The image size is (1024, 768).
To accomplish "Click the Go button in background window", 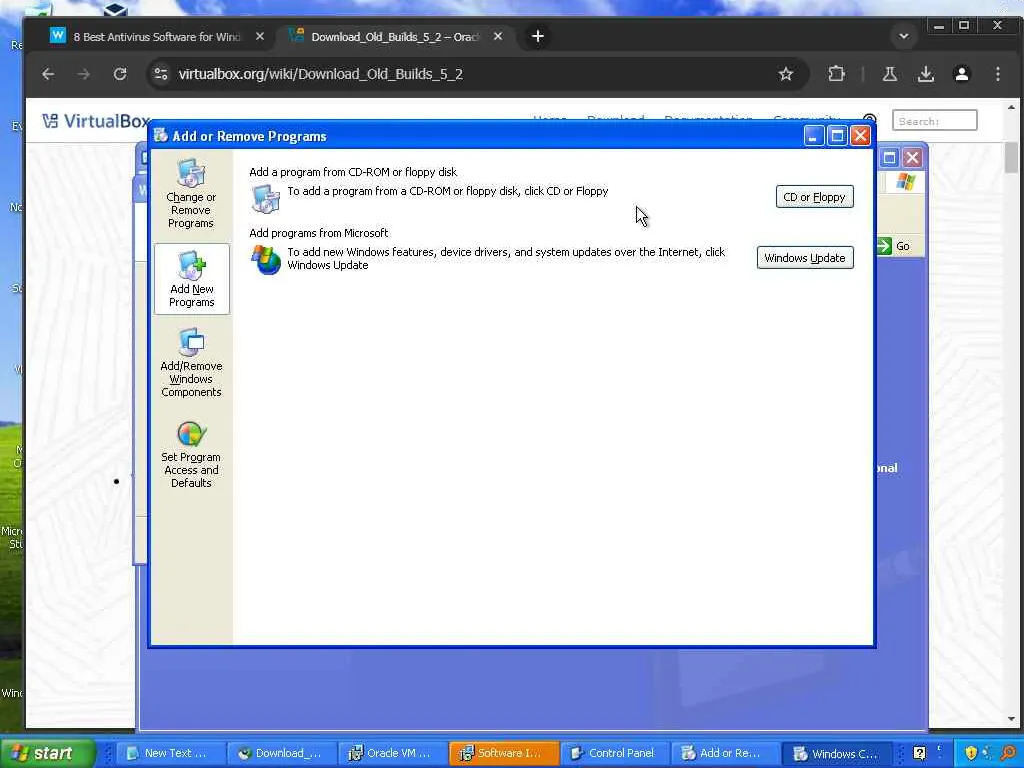I will tap(895, 246).
